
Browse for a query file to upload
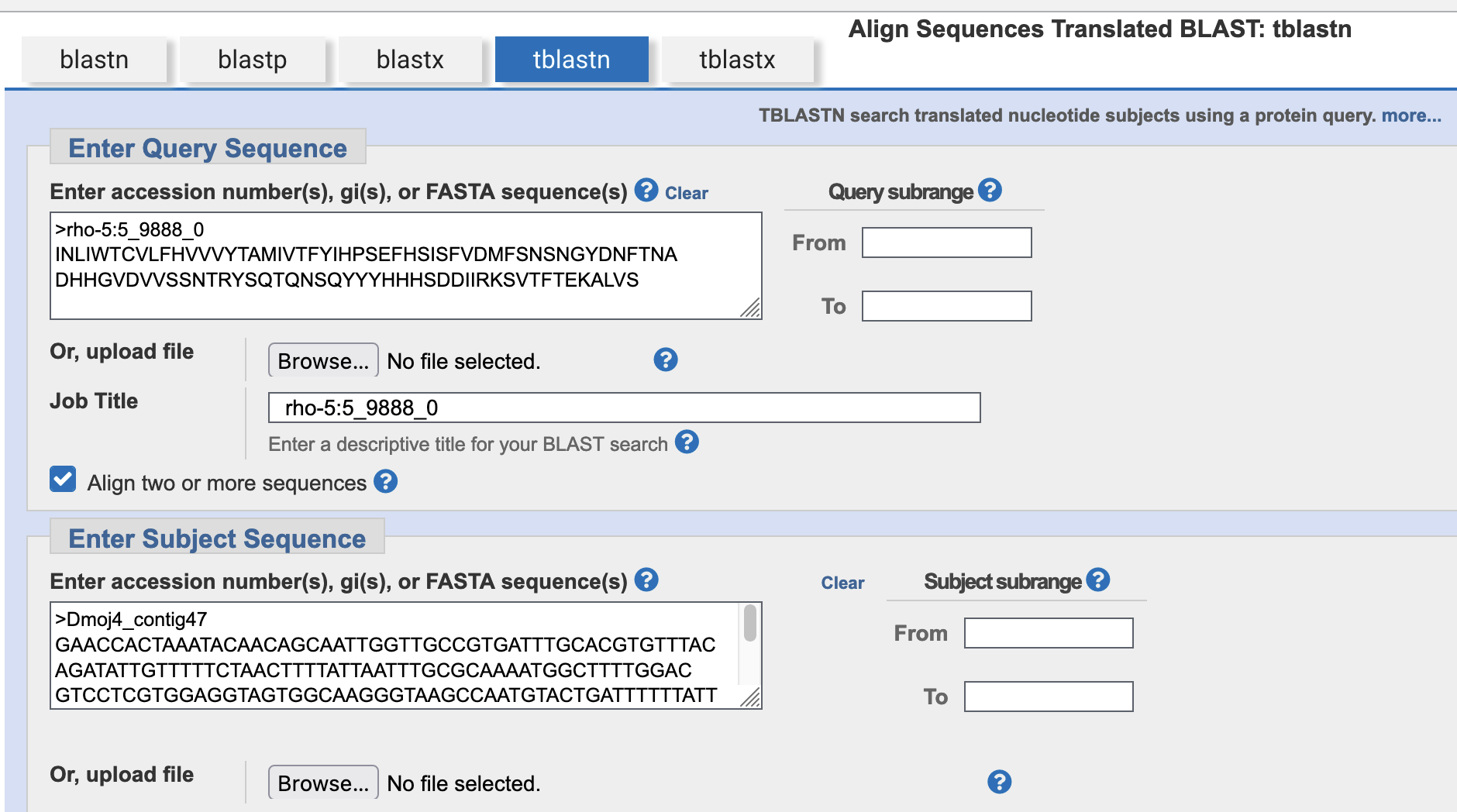tap(323, 361)
